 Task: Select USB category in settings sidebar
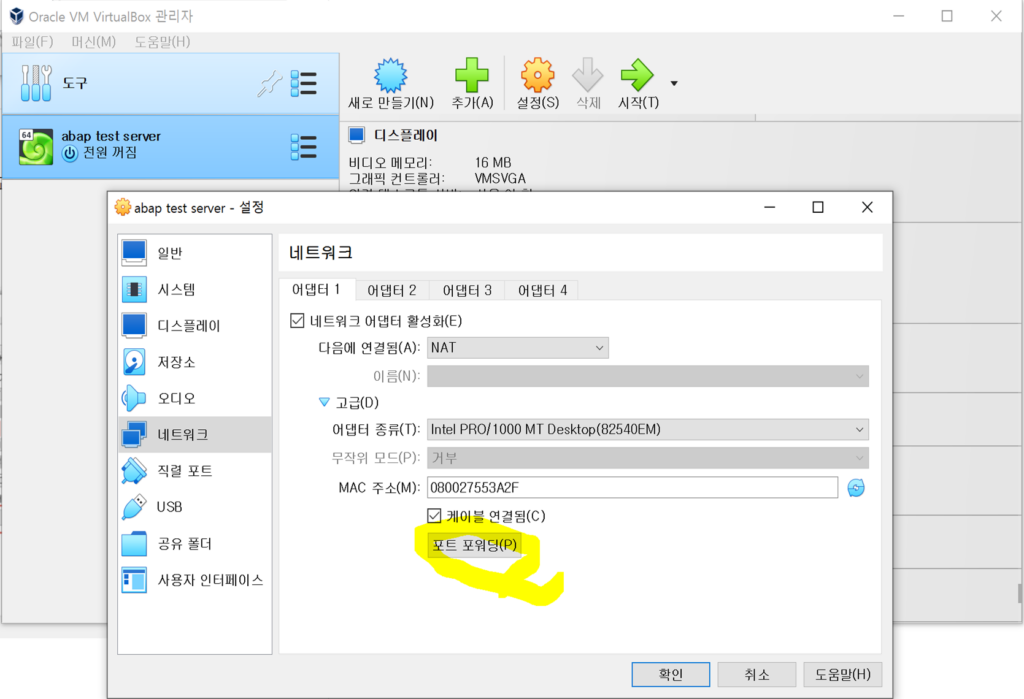click(195, 507)
